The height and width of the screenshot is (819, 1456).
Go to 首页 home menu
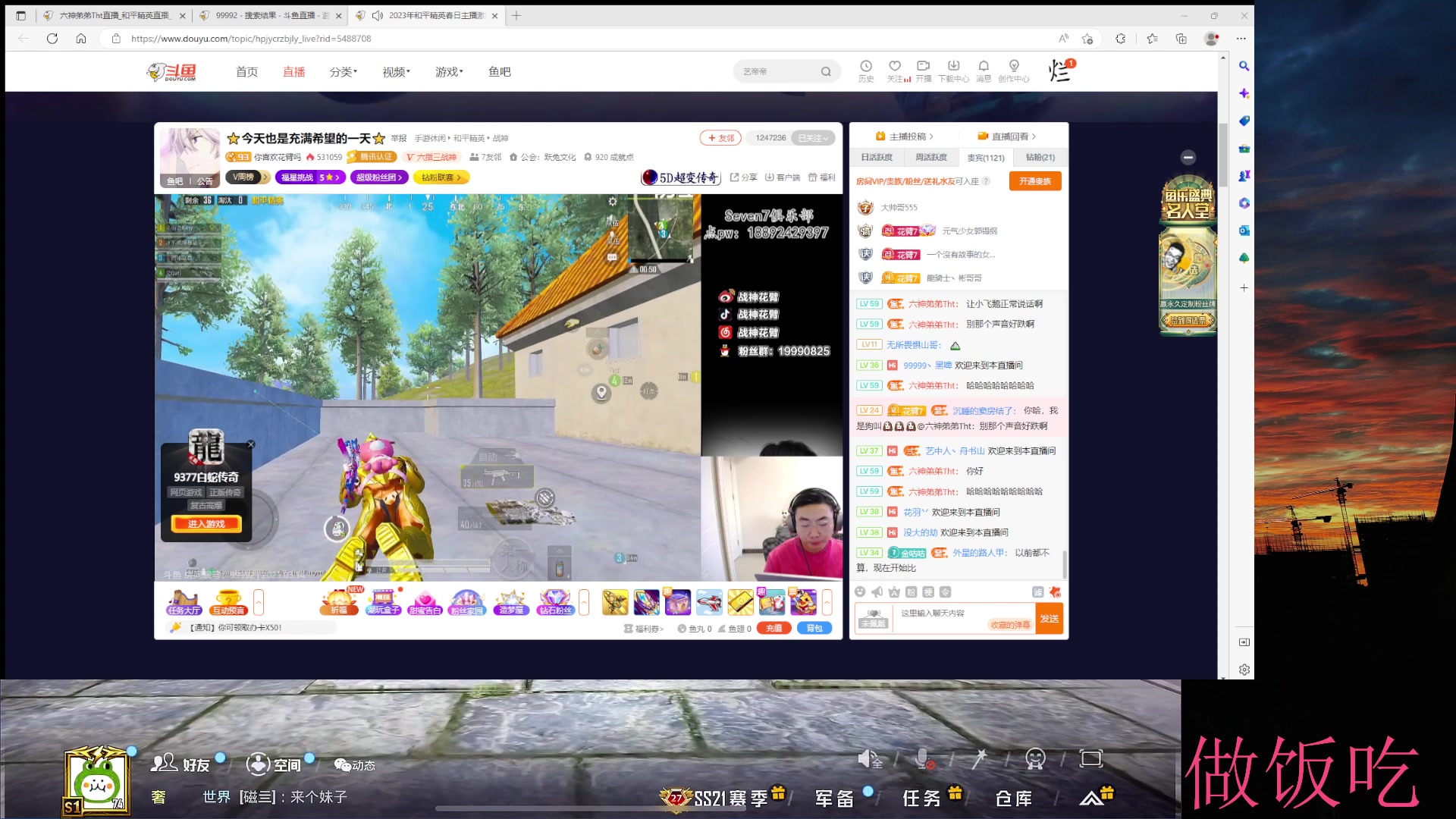(246, 71)
